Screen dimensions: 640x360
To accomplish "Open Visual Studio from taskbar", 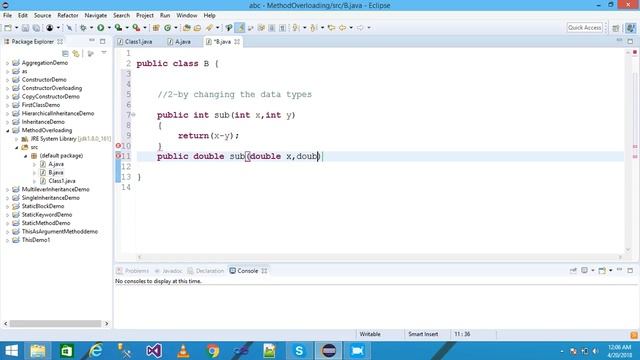I will pyautogui.click(x=154, y=351).
